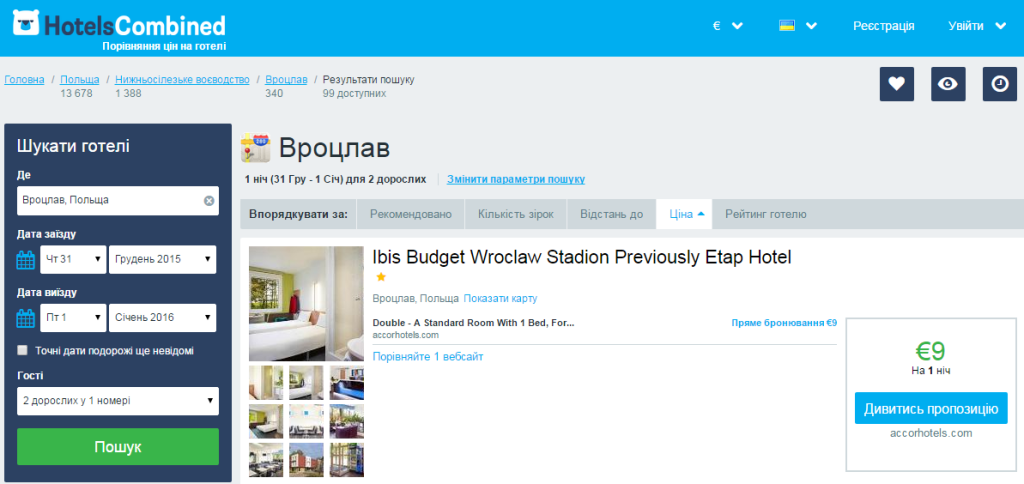Image resolution: width=1024 pixels, height=484 pixels.
Task: Open right thumbnail in bottom thumbnail row
Action: click(x=347, y=460)
